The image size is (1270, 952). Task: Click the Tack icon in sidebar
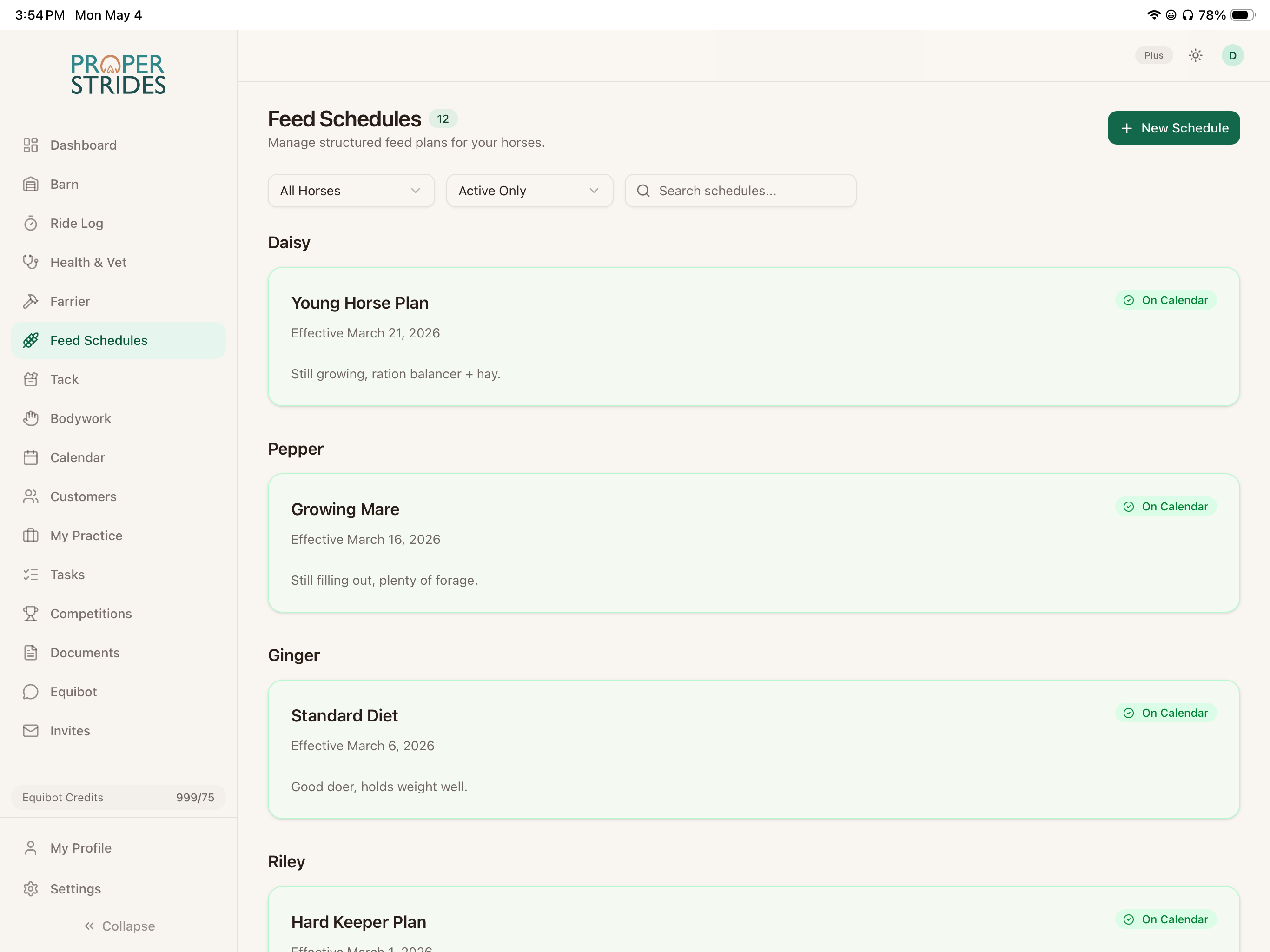pyautogui.click(x=30, y=379)
